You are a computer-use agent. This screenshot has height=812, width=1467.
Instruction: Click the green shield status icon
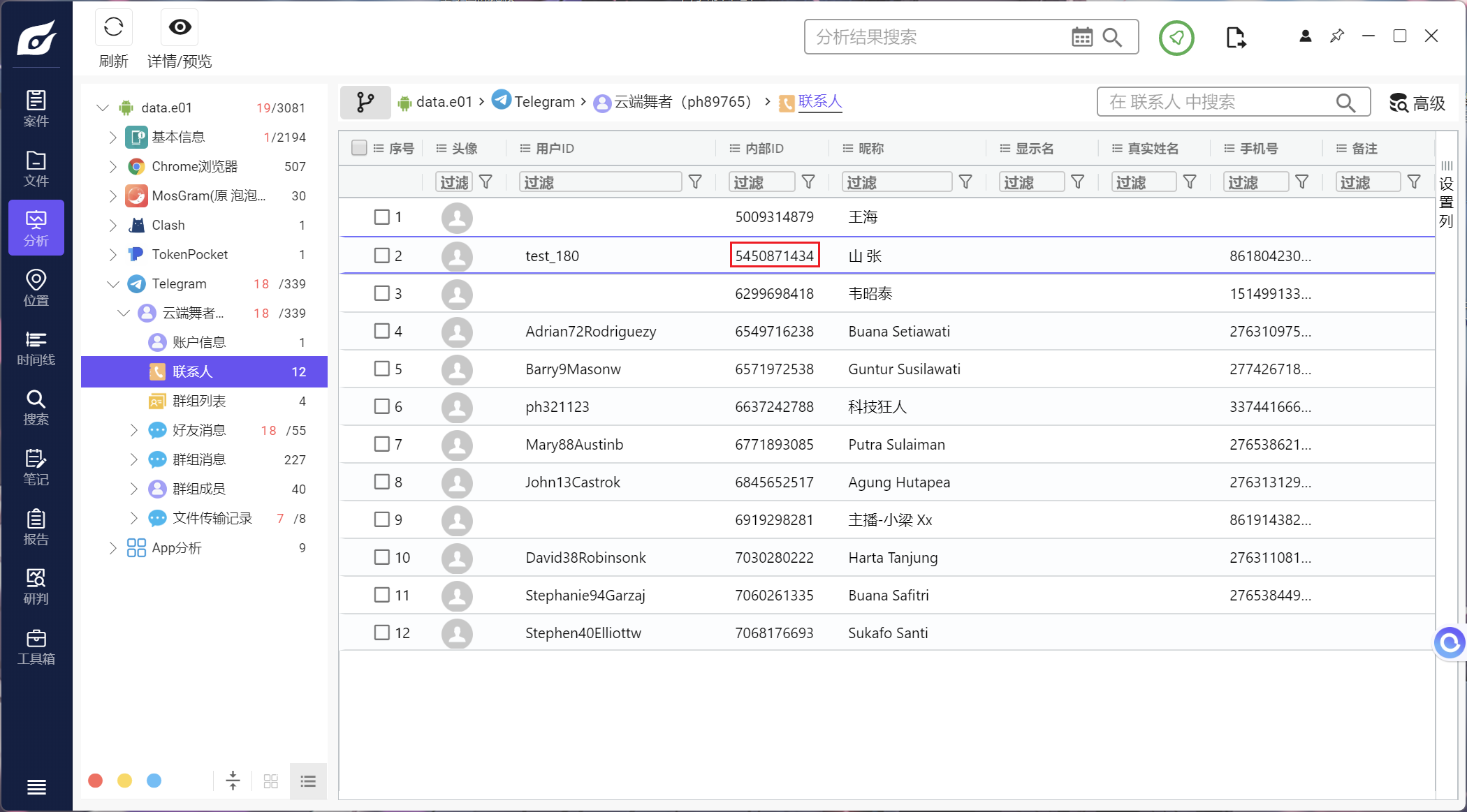coord(1176,37)
